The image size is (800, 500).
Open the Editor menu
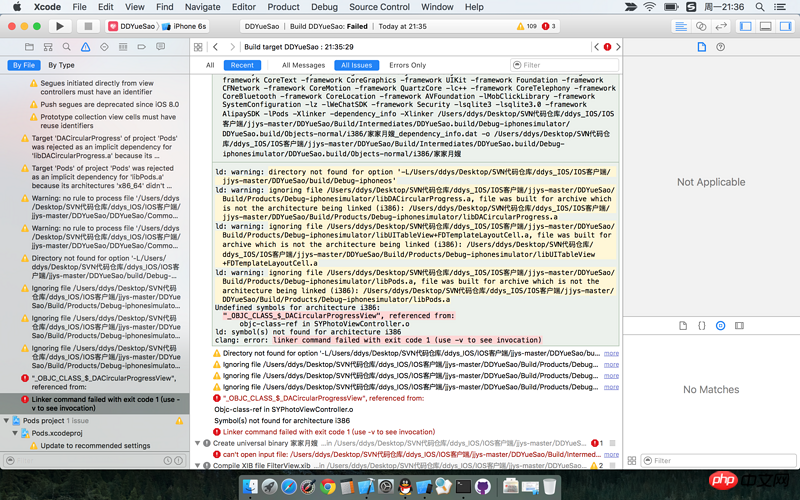click(x=243, y=7)
